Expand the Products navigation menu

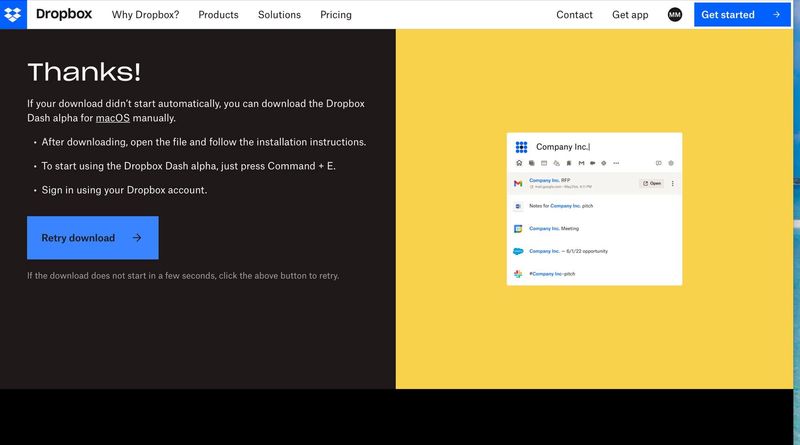tap(218, 15)
